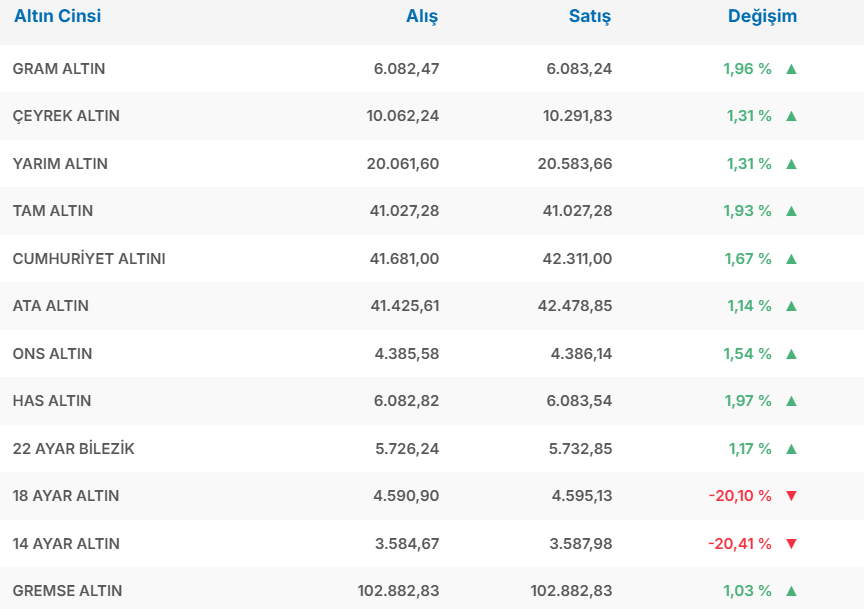Open the ATA ALTIN entry
The height and width of the screenshot is (609, 864).
pyautogui.click(x=51, y=306)
